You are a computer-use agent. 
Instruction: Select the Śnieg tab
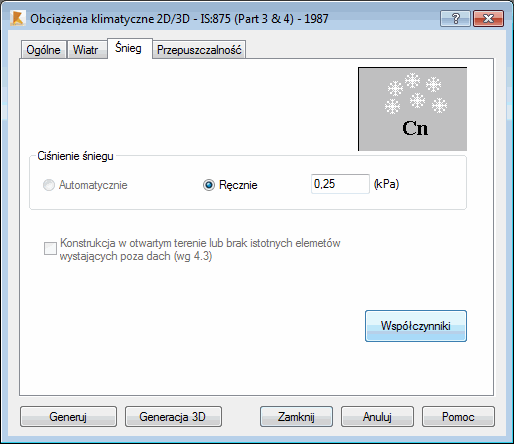click(x=129, y=48)
